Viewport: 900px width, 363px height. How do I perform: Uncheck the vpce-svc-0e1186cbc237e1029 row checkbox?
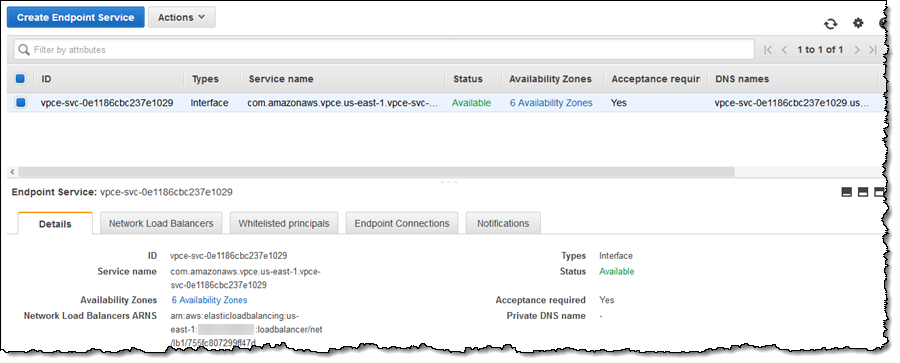(x=20, y=103)
